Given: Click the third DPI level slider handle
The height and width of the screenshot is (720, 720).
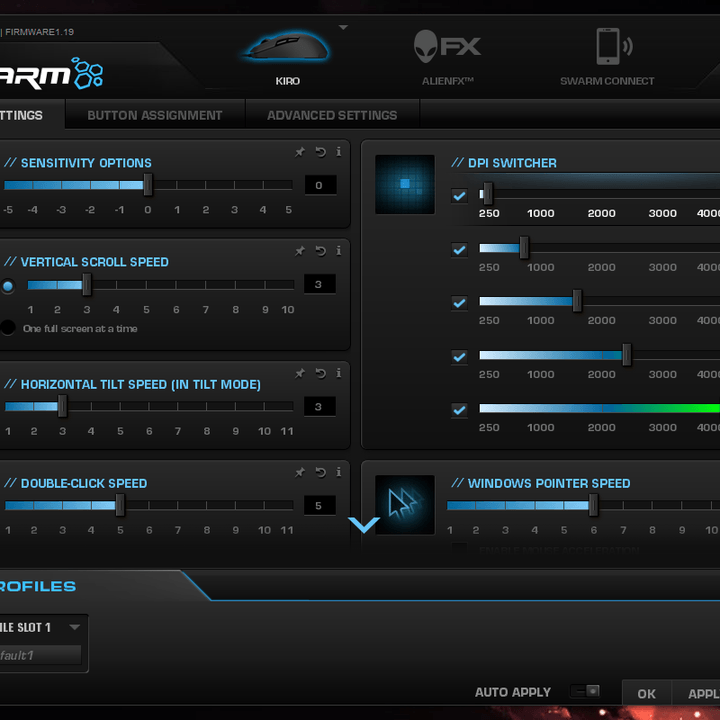Looking at the screenshot, I should pos(577,301).
